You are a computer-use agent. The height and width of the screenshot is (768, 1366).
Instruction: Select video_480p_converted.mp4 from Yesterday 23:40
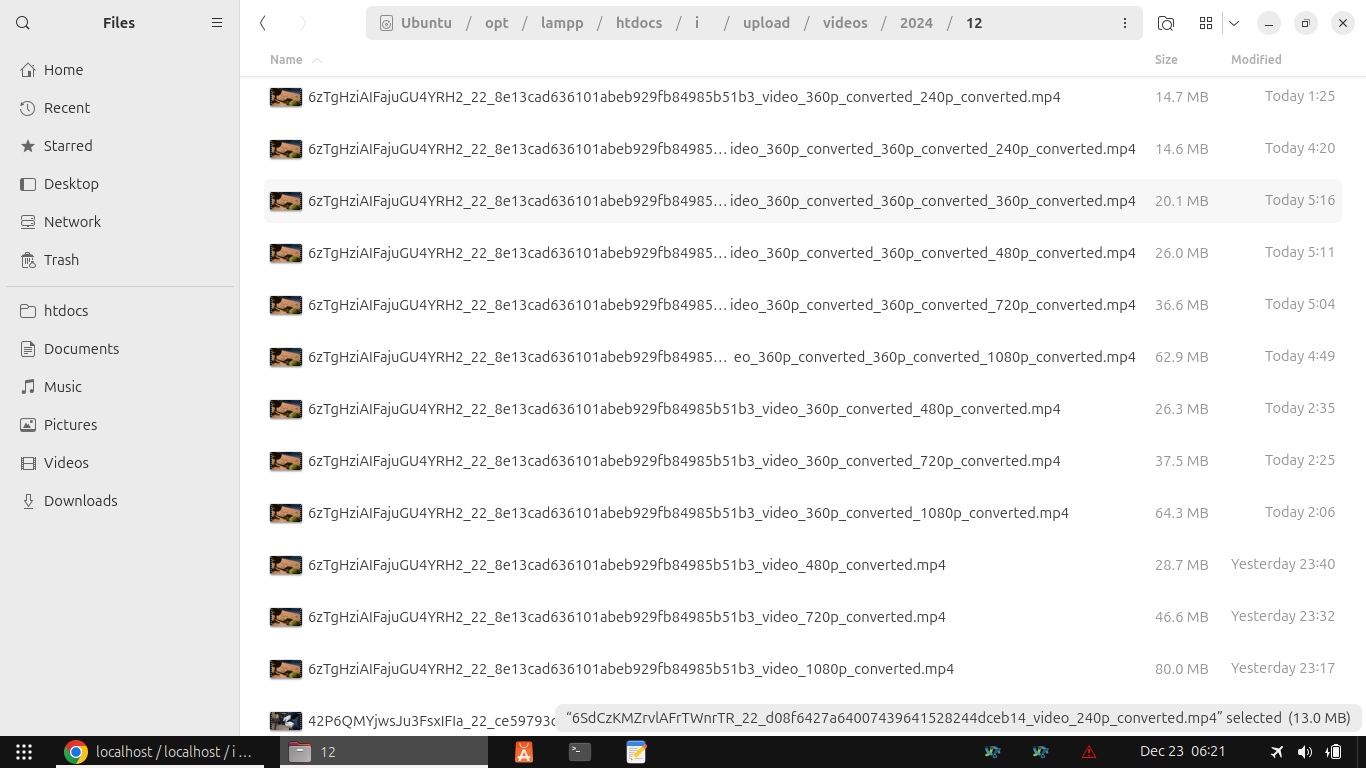coord(803,565)
